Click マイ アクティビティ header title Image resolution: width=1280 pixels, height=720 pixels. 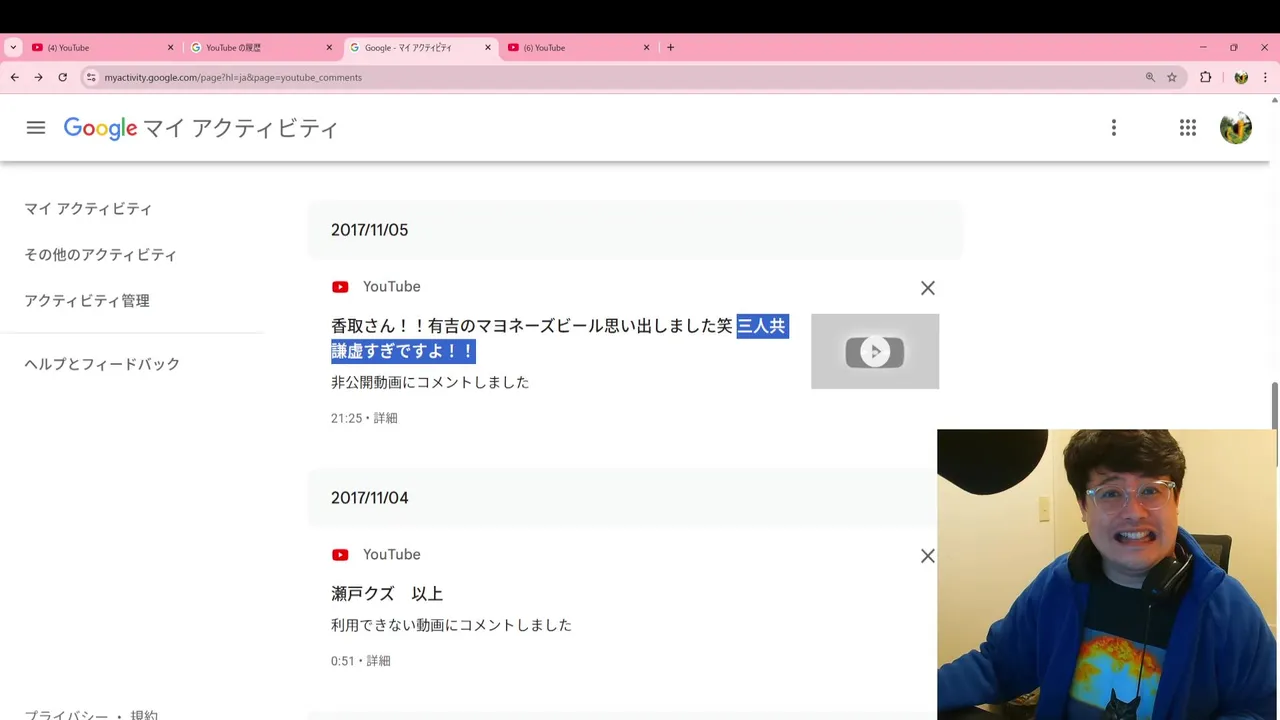click(x=241, y=128)
